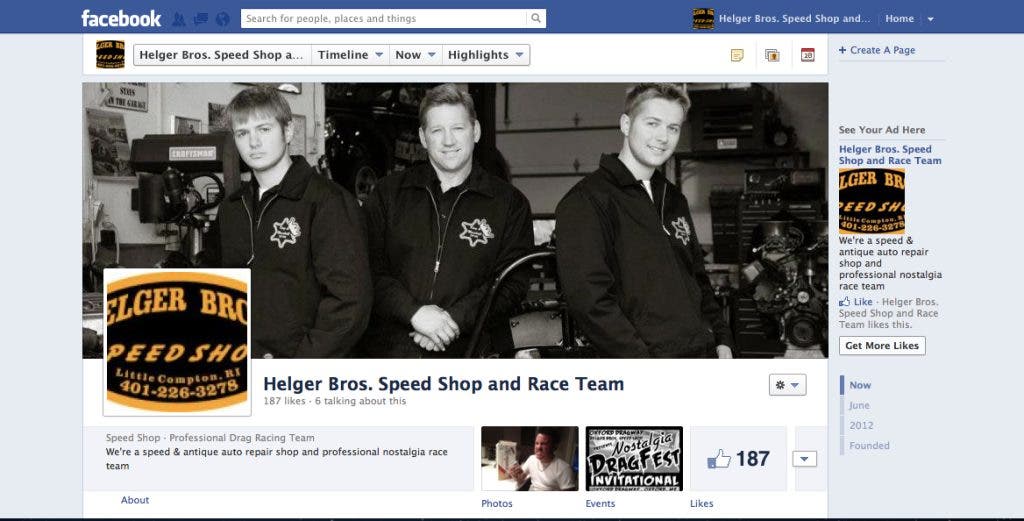The image size is (1024, 521).
Task: Click small page logo in sticky header
Action: (110, 54)
